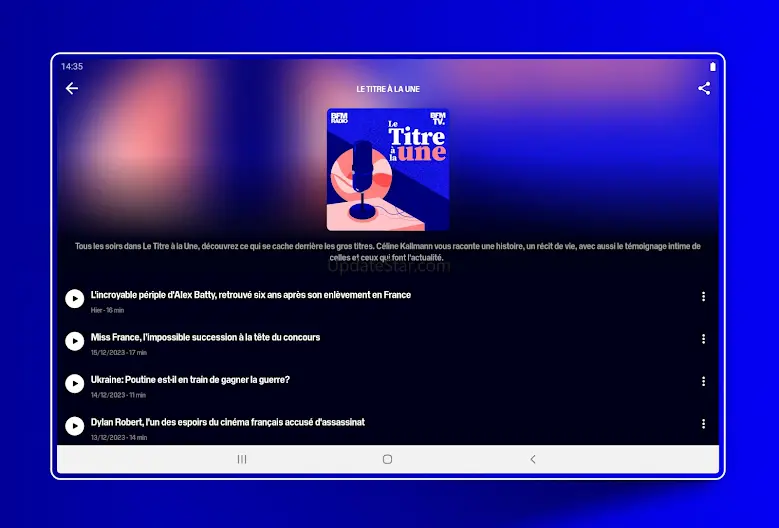Open more options for Dylan Robert episode
This screenshot has width=779, height=528.
coord(703,424)
